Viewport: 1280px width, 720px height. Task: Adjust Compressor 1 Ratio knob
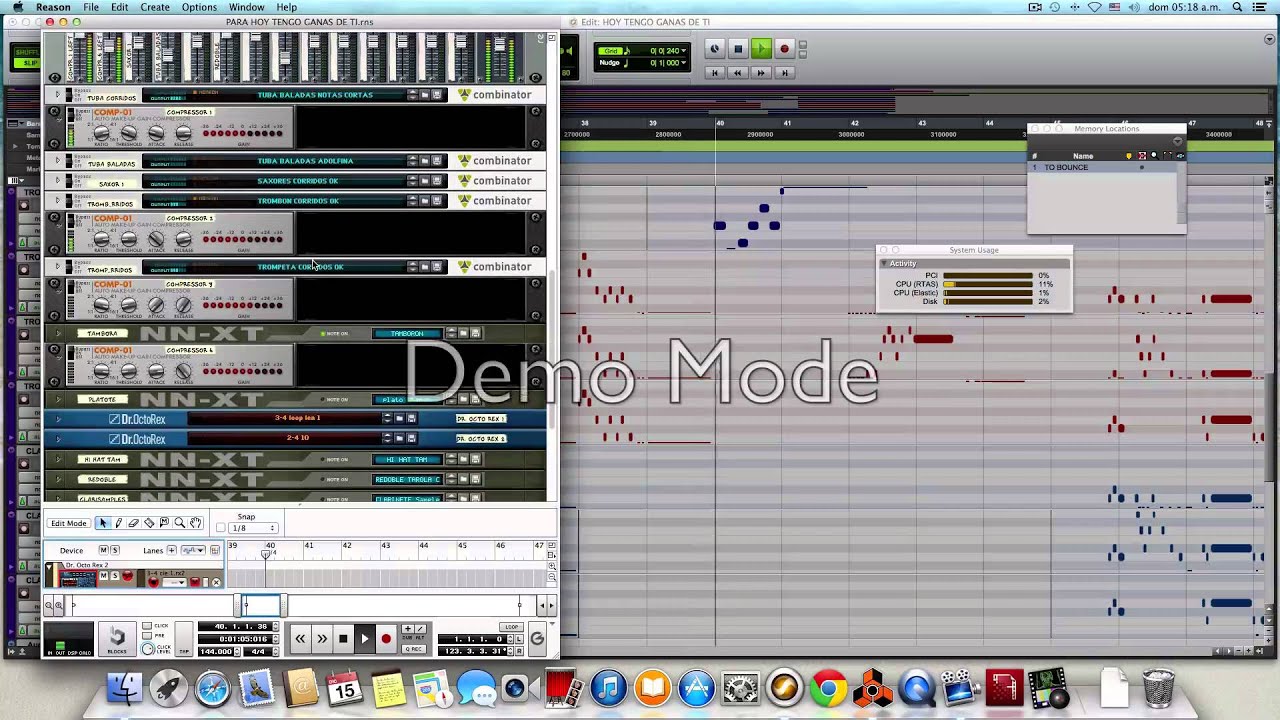pos(102,133)
